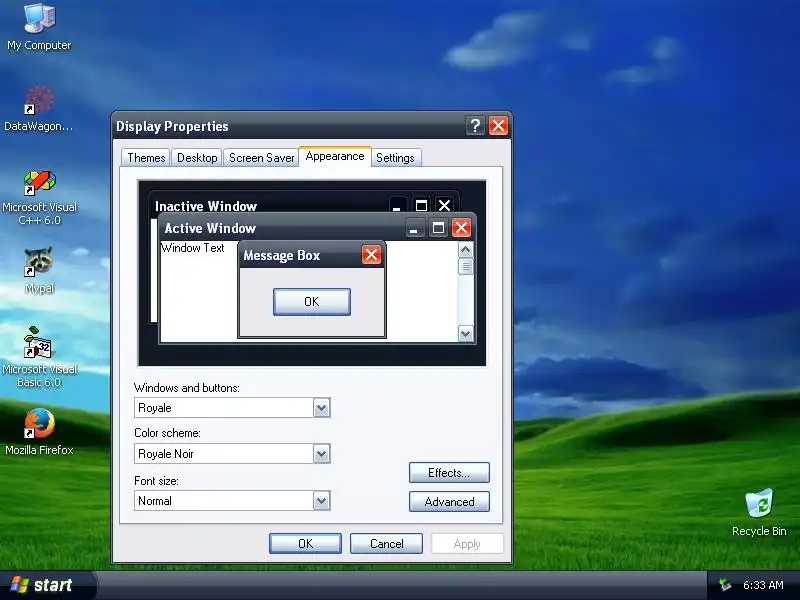Click the preview scrollbar down arrow

click(x=465, y=334)
